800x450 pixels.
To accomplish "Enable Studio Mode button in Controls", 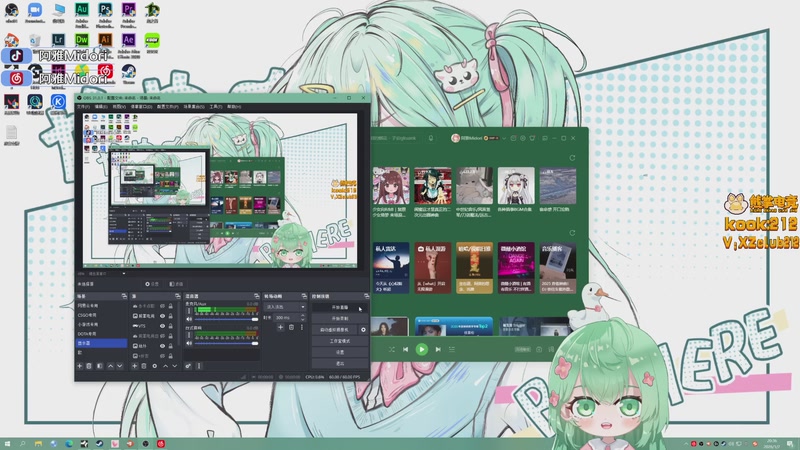I will [x=340, y=341].
